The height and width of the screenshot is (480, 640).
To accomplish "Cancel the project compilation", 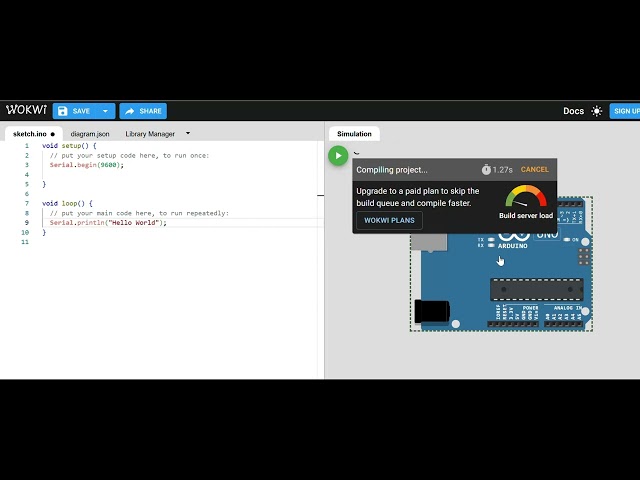I will point(534,169).
